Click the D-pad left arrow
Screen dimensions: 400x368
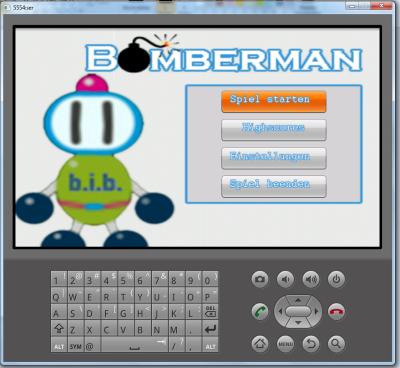(280, 312)
